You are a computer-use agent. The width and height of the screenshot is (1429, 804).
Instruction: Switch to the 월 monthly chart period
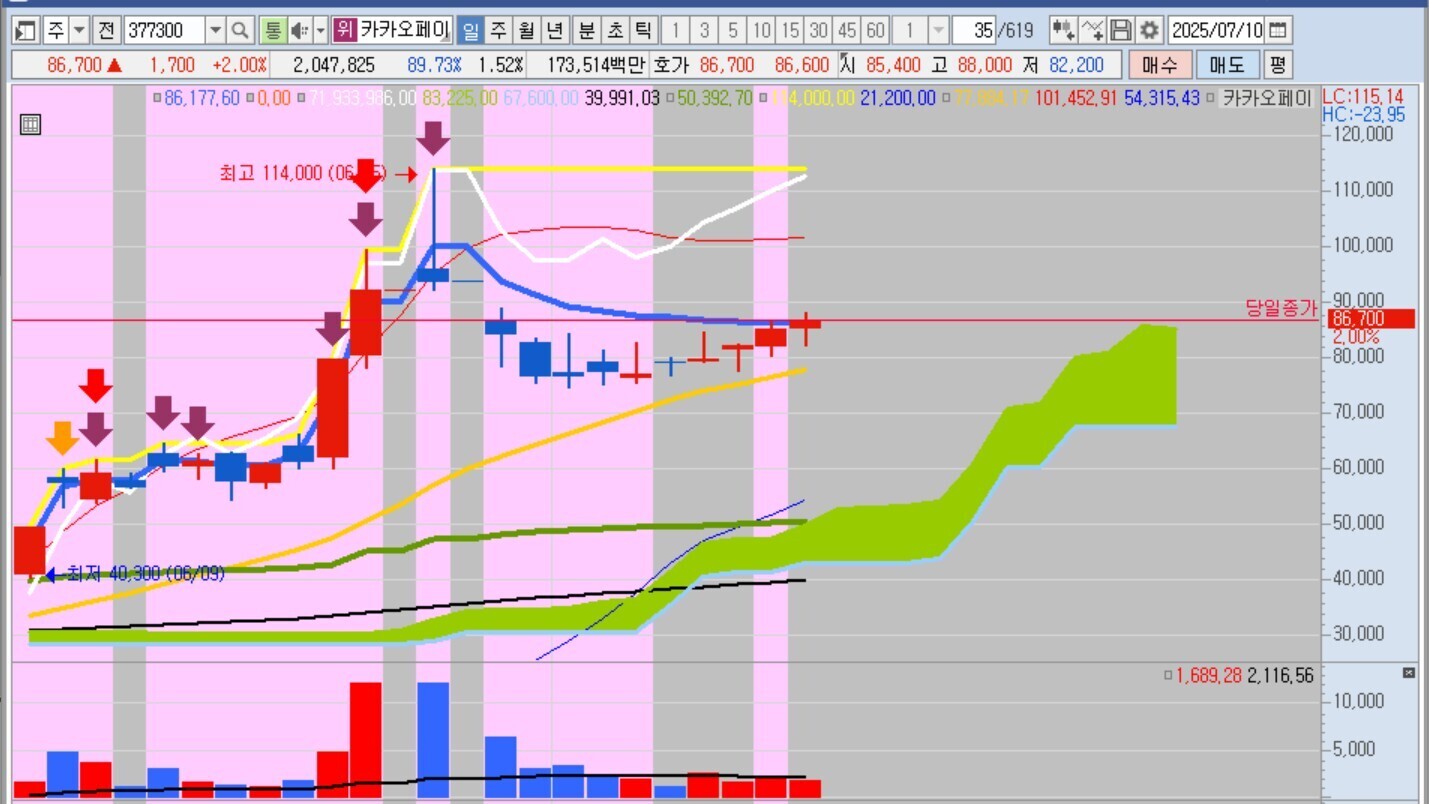tap(526, 30)
